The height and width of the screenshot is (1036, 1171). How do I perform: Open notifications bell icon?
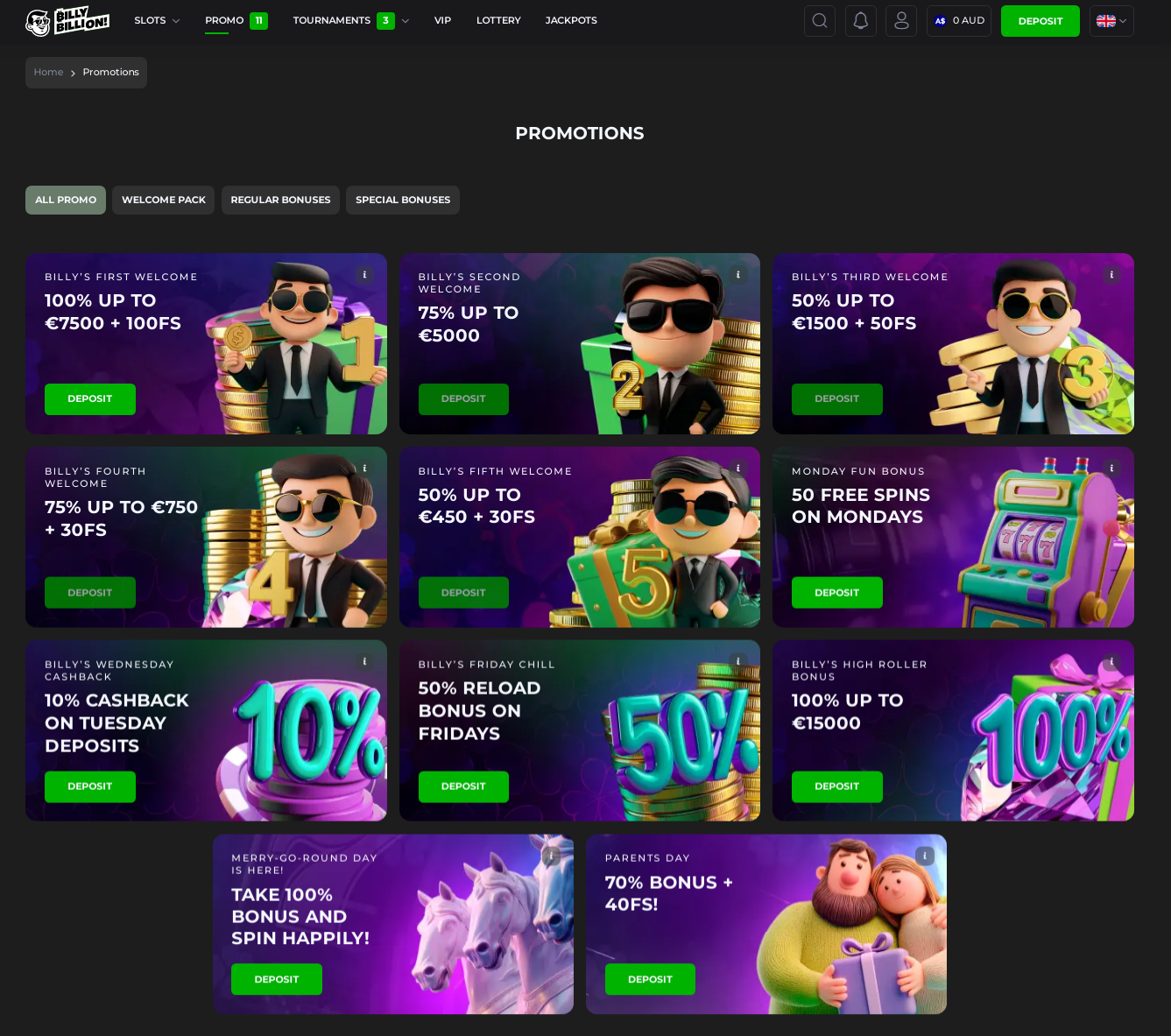pyautogui.click(x=860, y=21)
